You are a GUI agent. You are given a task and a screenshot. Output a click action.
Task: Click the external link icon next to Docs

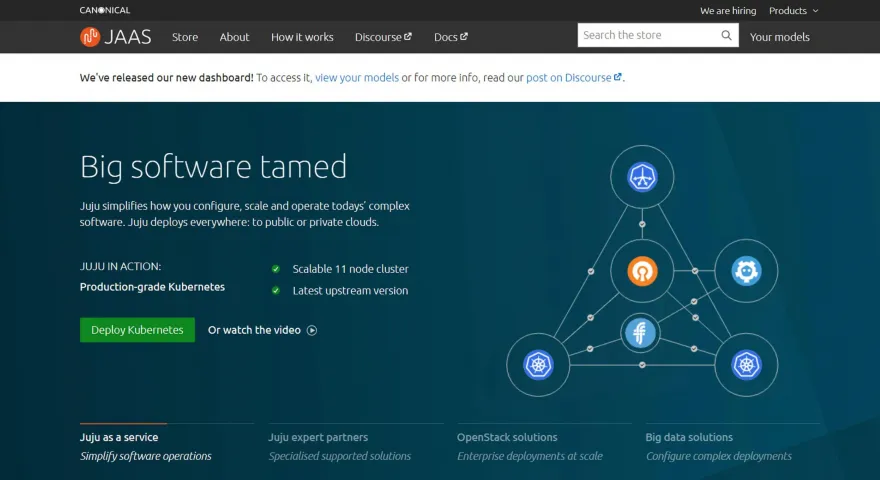464,36
